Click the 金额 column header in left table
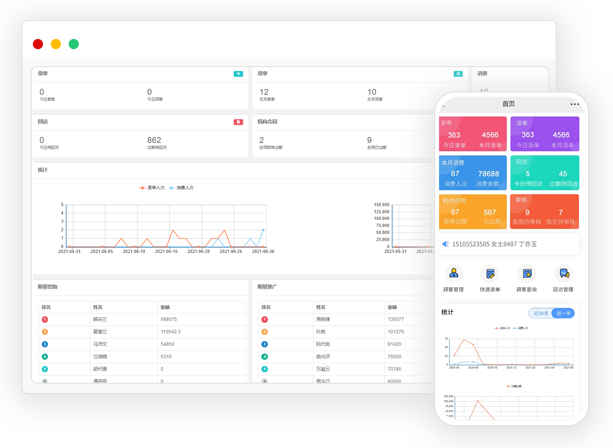 (166, 307)
